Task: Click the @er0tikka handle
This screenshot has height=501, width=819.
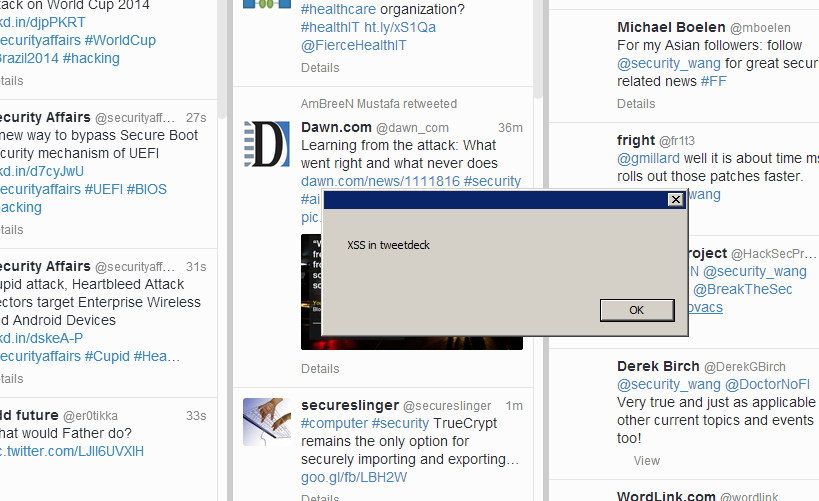Action: (x=90, y=416)
